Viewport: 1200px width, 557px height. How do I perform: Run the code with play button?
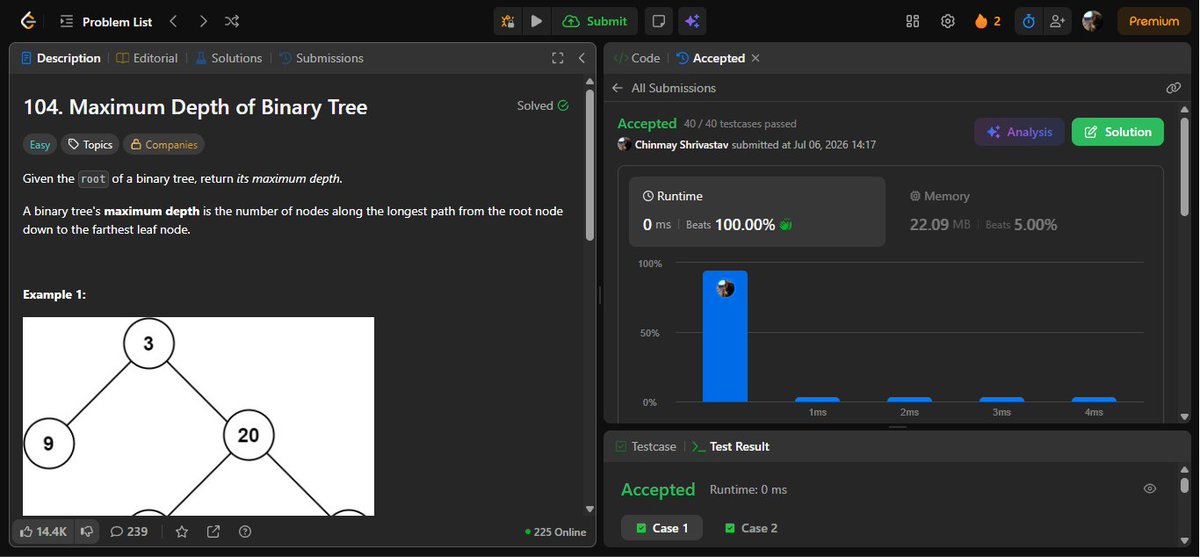pyautogui.click(x=537, y=20)
